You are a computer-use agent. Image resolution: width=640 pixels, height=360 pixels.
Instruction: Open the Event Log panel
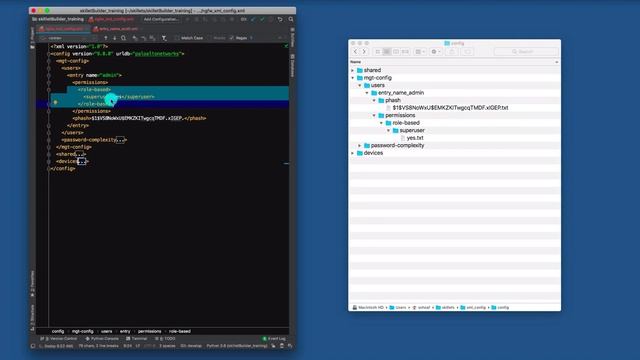click(x=274, y=339)
